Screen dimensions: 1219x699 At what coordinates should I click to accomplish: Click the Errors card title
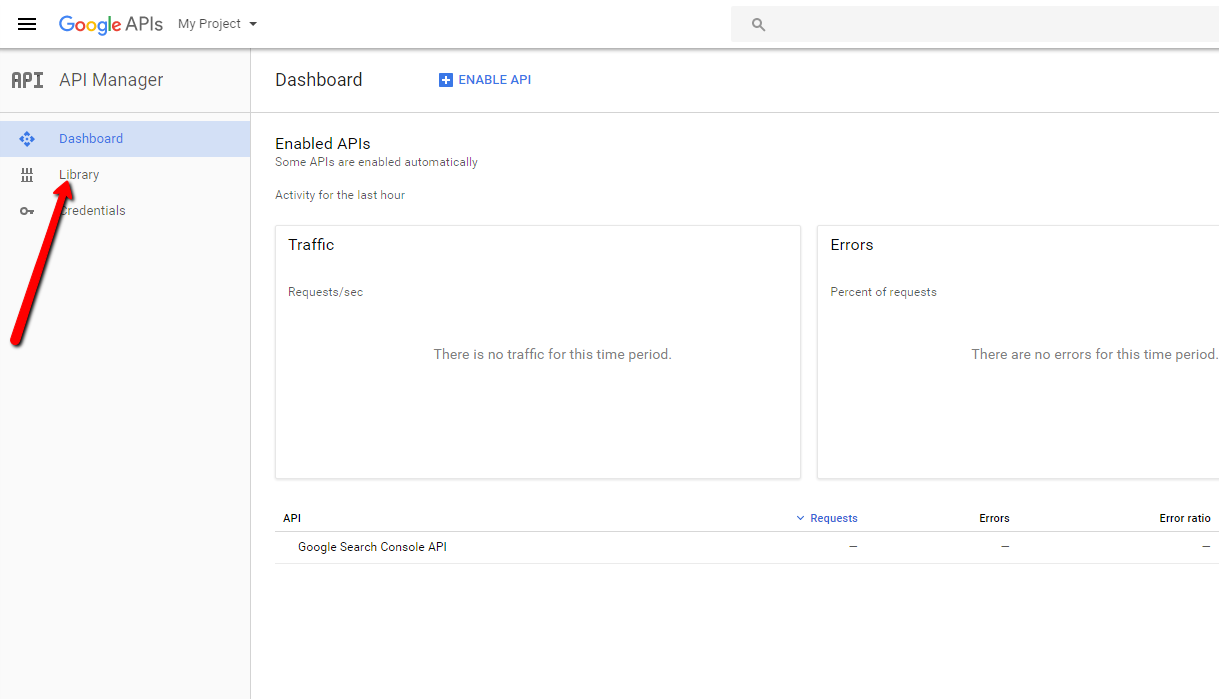tap(852, 245)
